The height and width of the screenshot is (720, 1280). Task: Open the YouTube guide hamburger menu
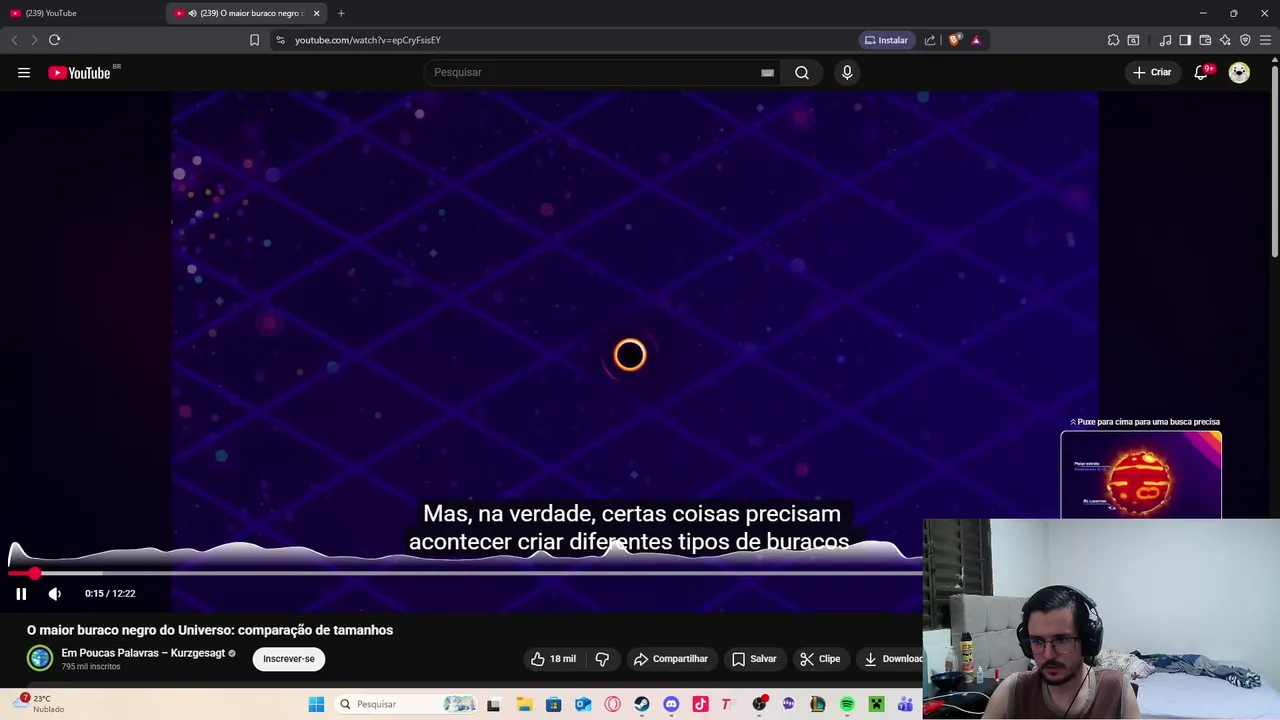pyautogui.click(x=24, y=72)
